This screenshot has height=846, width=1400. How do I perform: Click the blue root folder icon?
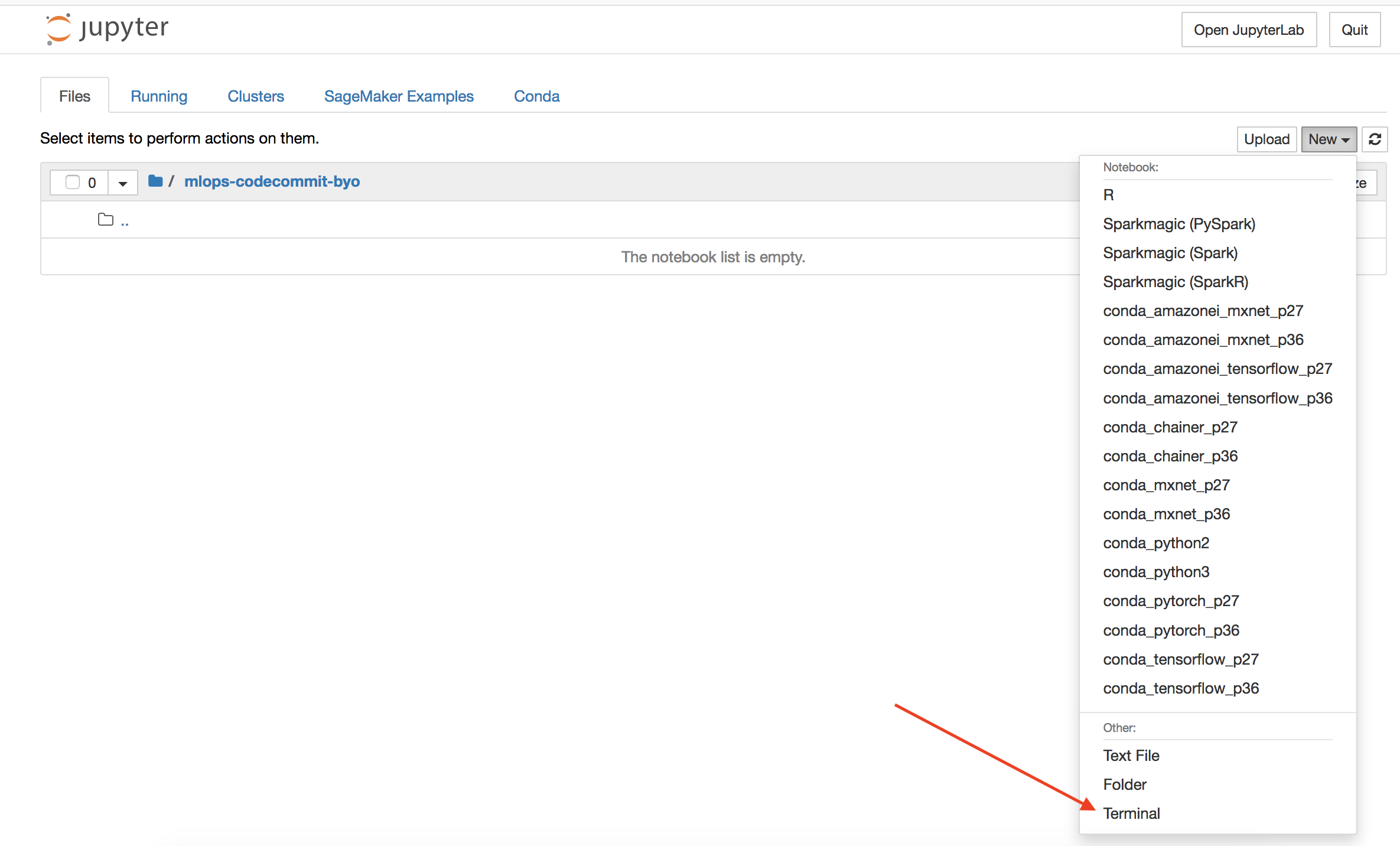(155, 181)
